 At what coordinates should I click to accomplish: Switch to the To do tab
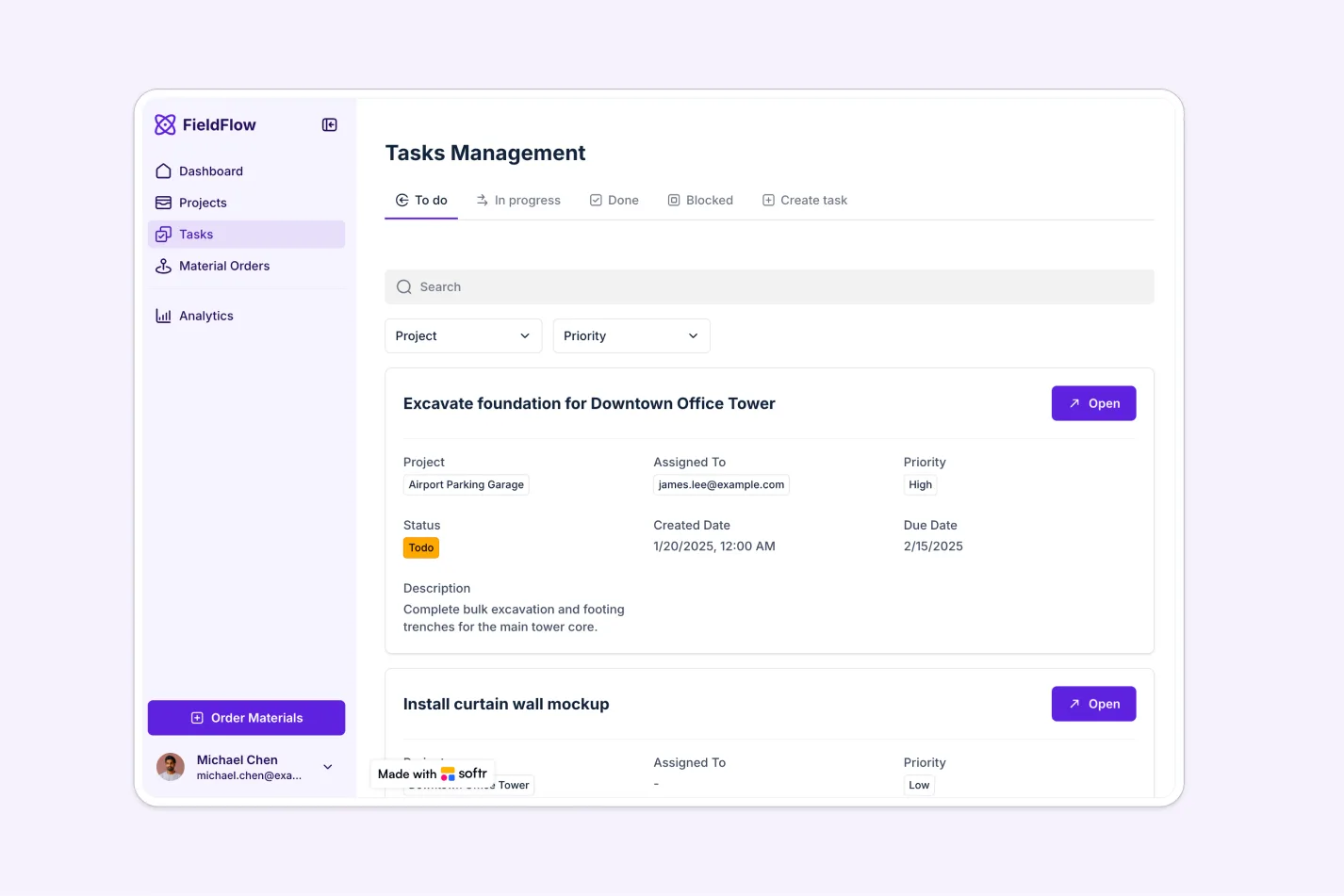tap(421, 201)
